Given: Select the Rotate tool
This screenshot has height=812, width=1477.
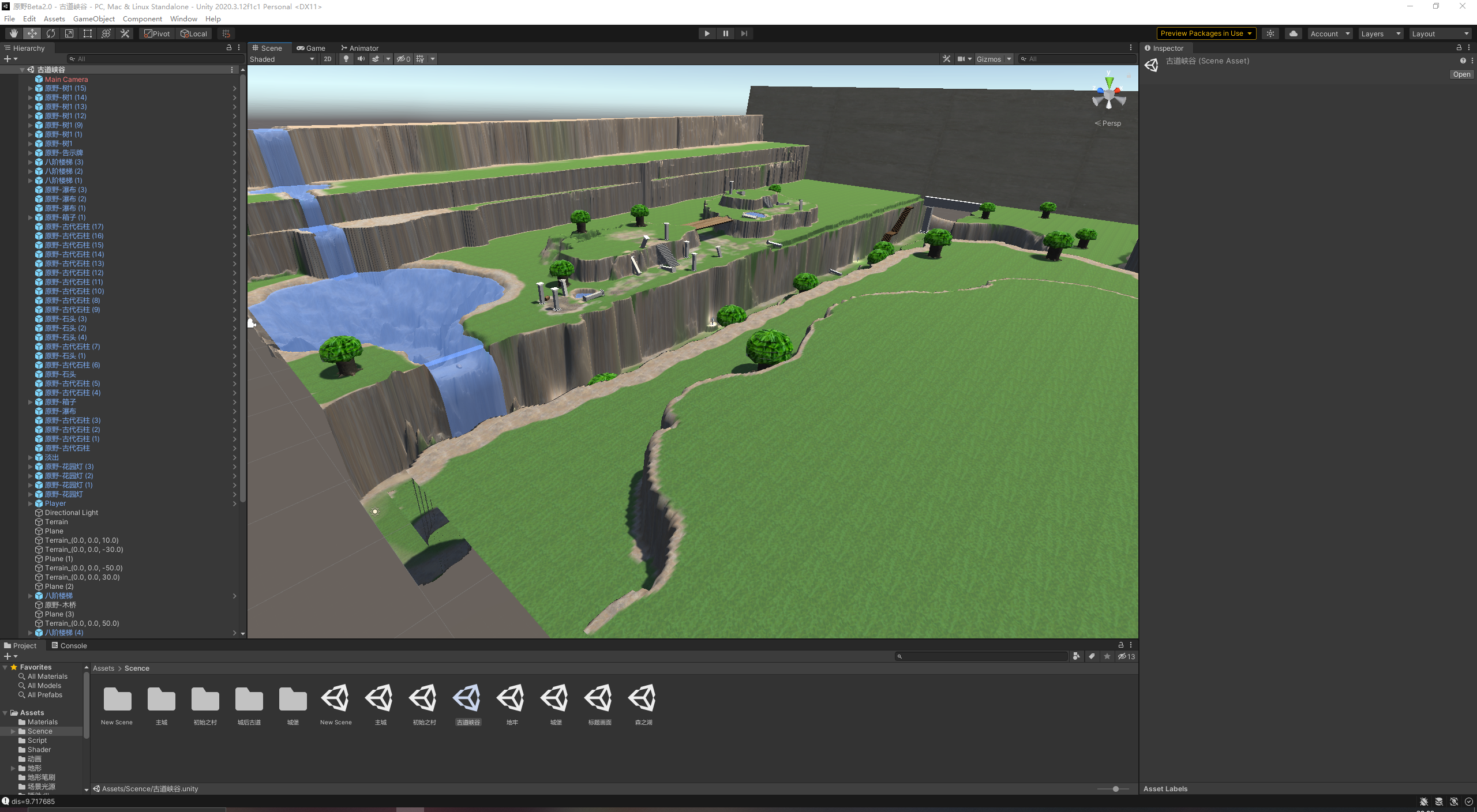Looking at the screenshot, I should tap(51, 33).
